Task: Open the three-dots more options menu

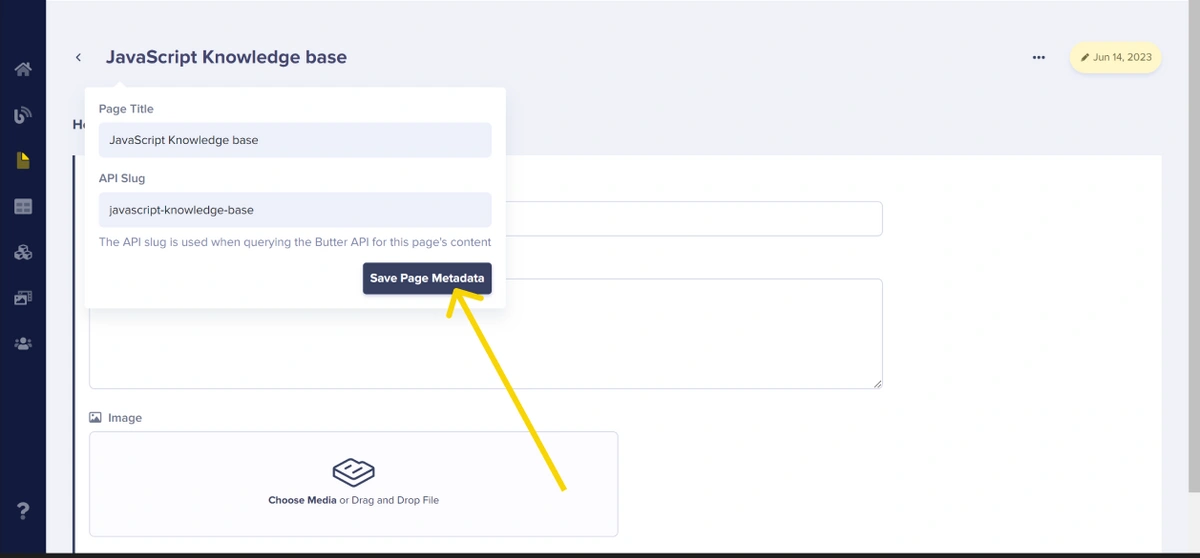Action: [x=1039, y=58]
